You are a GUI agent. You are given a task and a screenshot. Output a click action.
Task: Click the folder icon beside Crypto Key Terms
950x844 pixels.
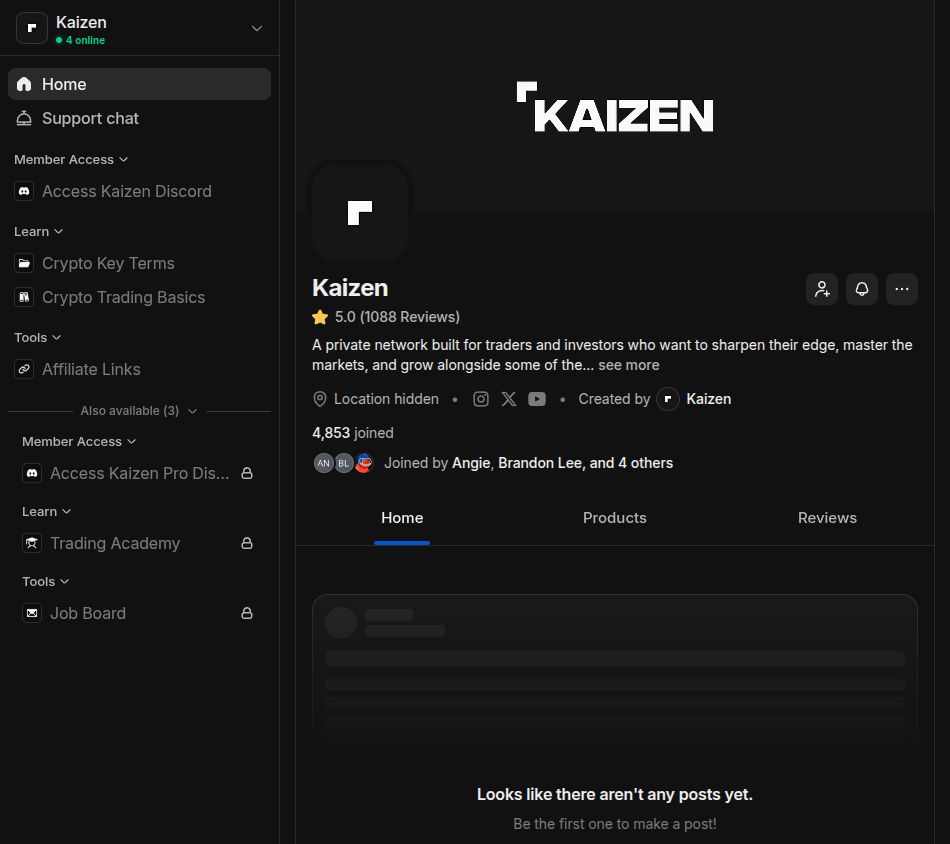(x=24, y=264)
